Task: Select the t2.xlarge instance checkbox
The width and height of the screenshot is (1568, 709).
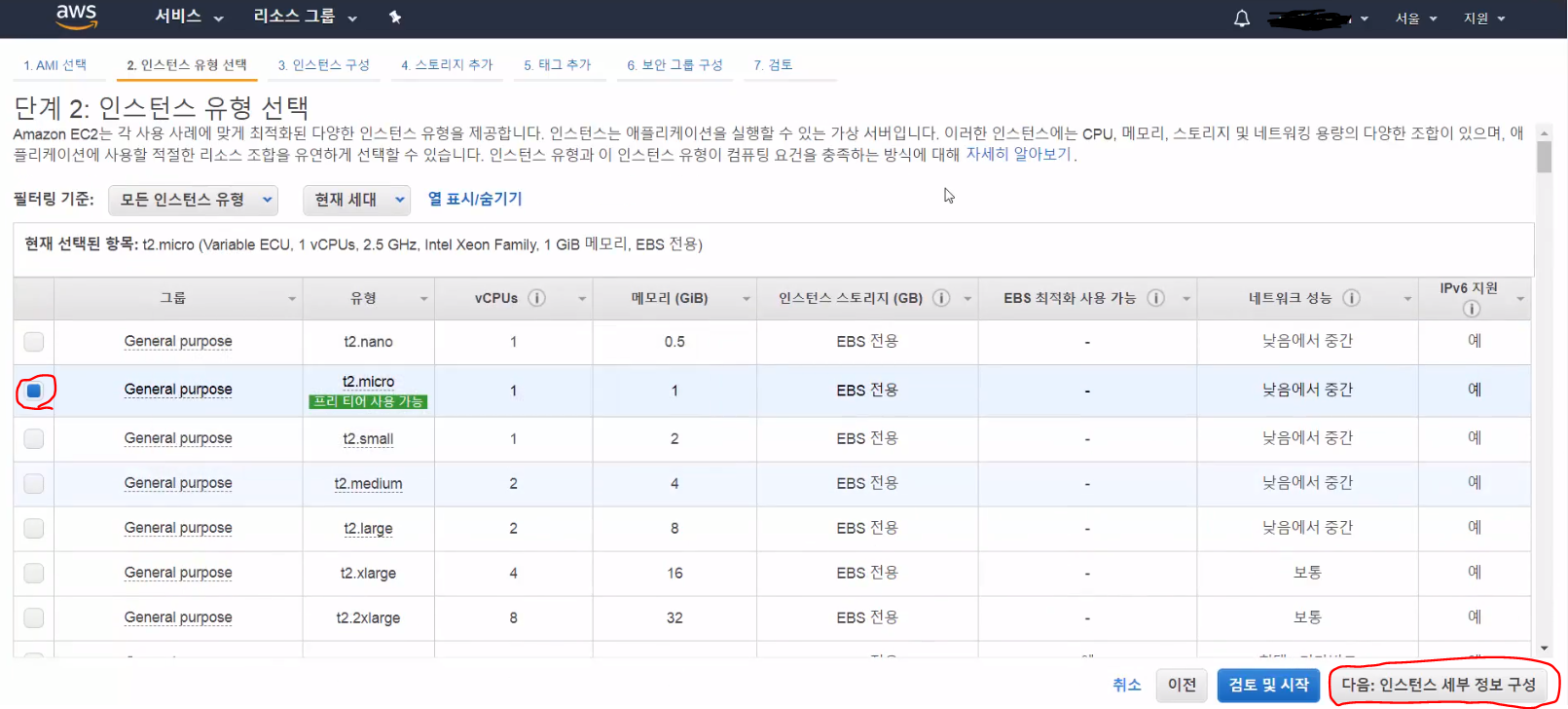Action: tap(34, 573)
